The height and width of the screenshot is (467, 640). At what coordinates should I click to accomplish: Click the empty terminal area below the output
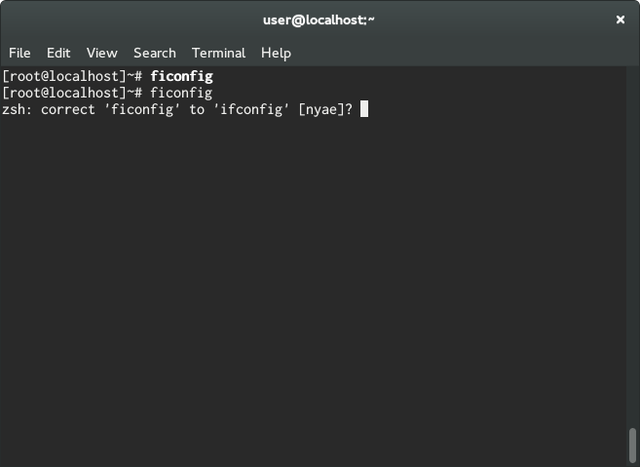(x=313, y=286)
